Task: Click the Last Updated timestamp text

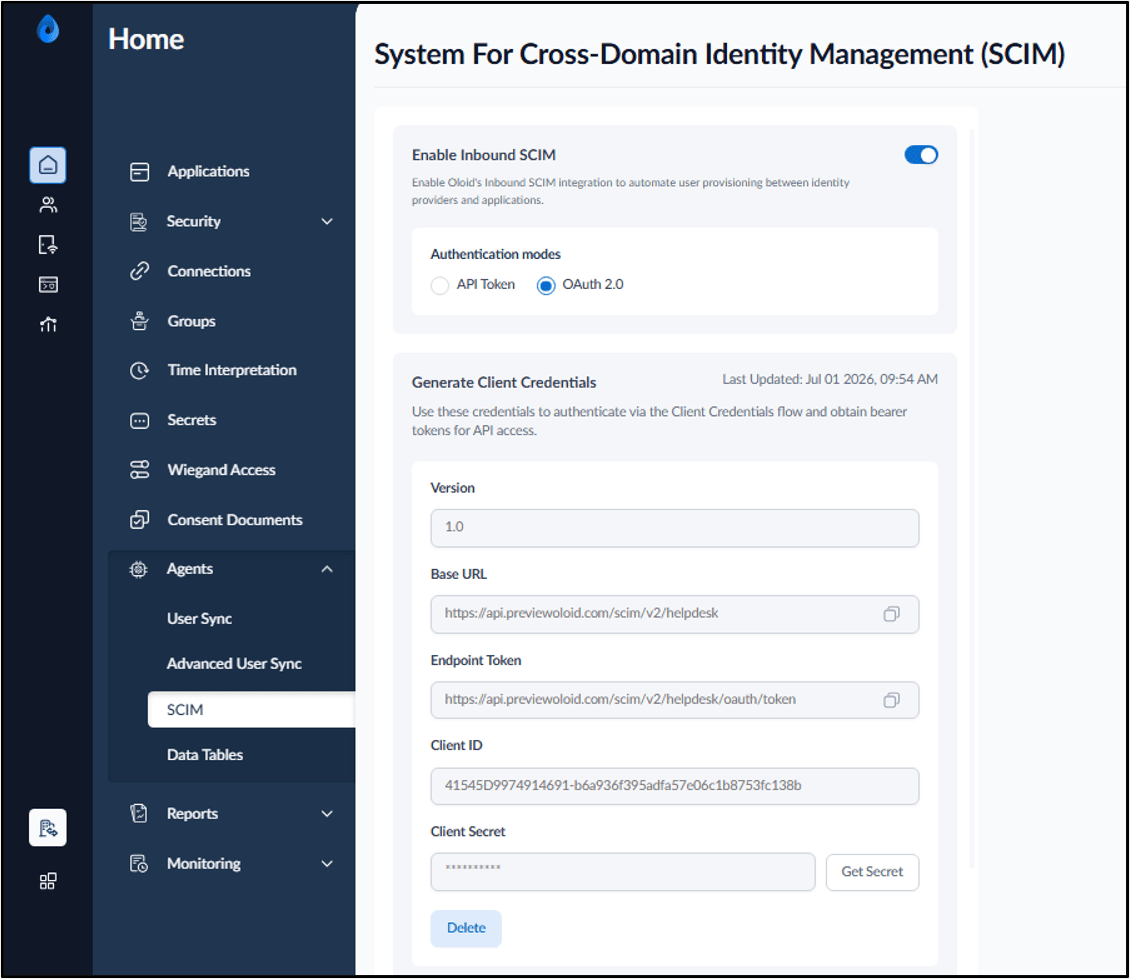Action: click(x=829, y=379)
